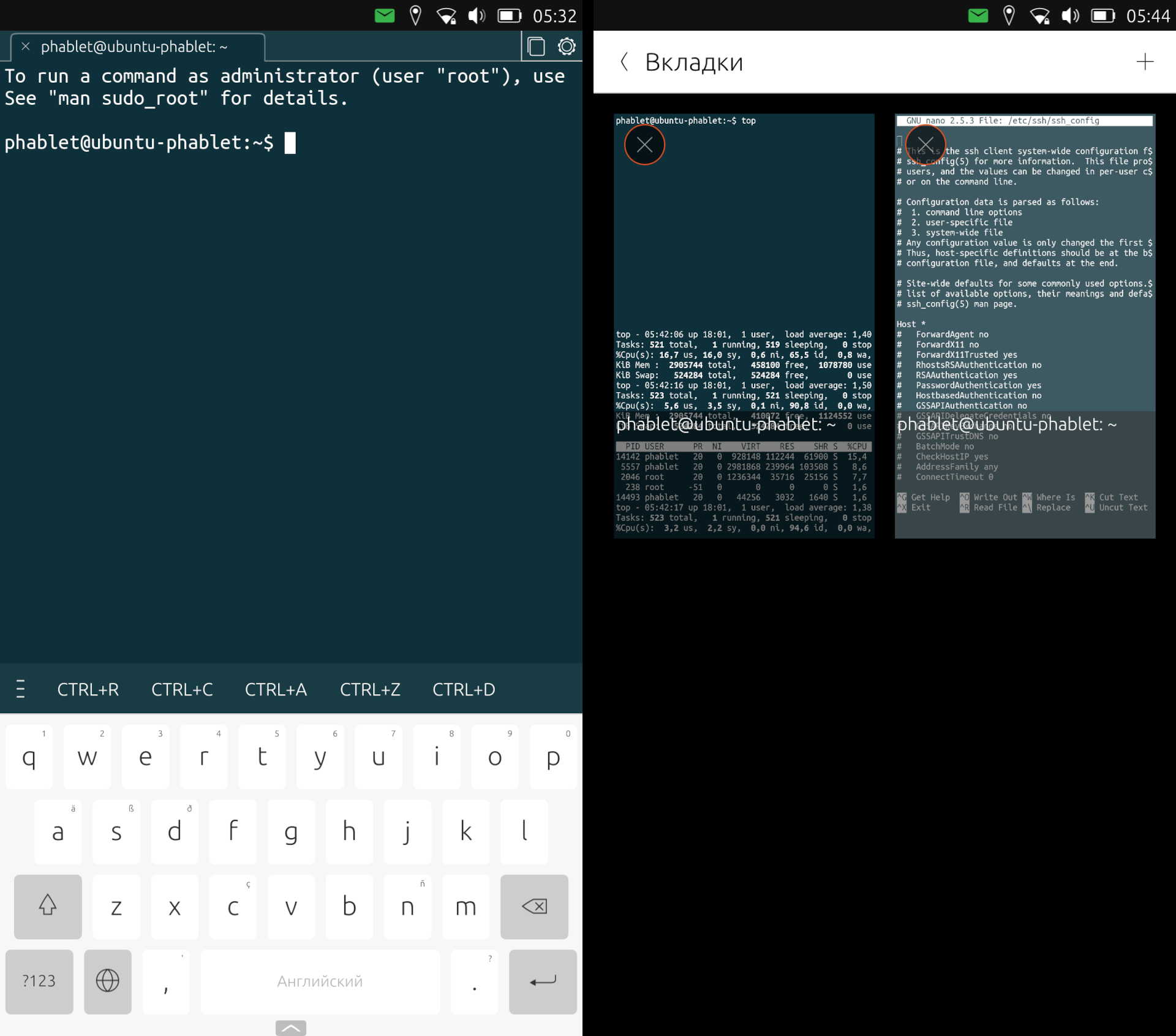
Task: Open the tabs overview icon next to settings
Action: point(536,46)
